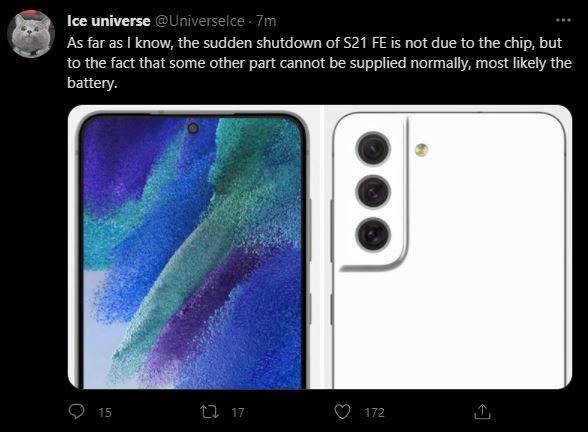Viewport: 588px width, 432px height.
Task: Select the retweet count 17
Action: point(238,412)
